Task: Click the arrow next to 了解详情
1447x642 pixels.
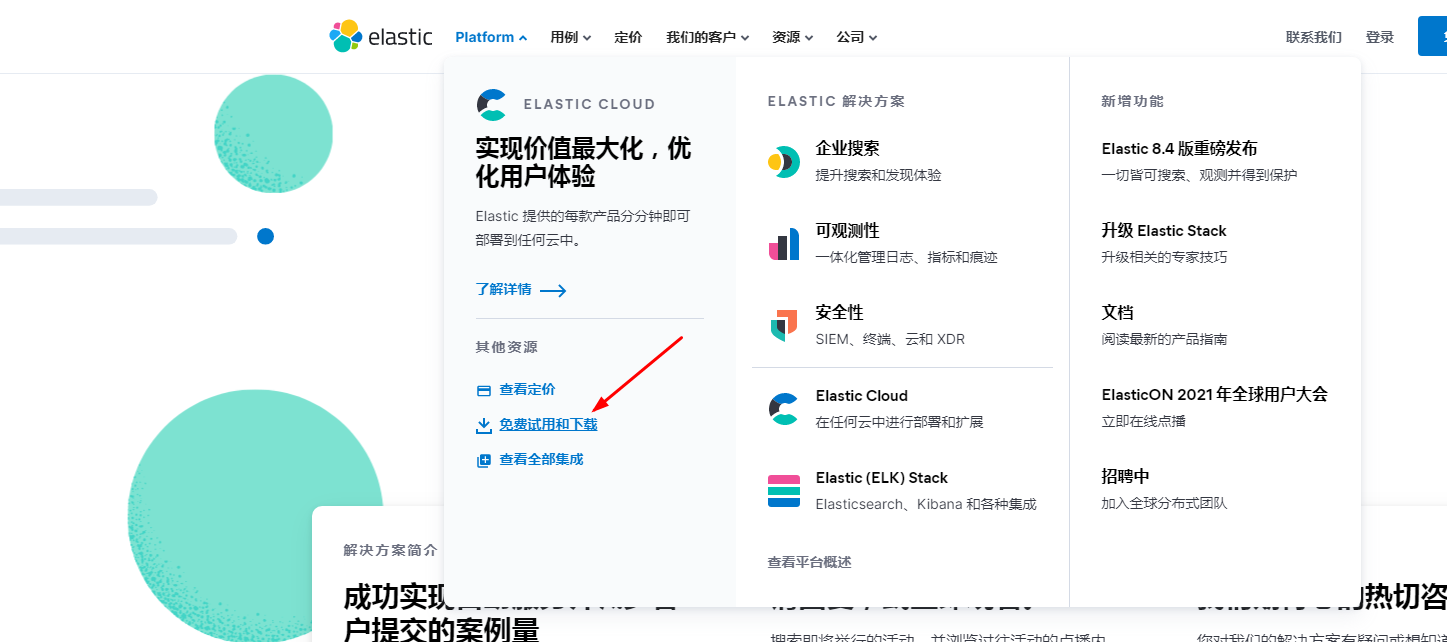Action: coord(553,290)
